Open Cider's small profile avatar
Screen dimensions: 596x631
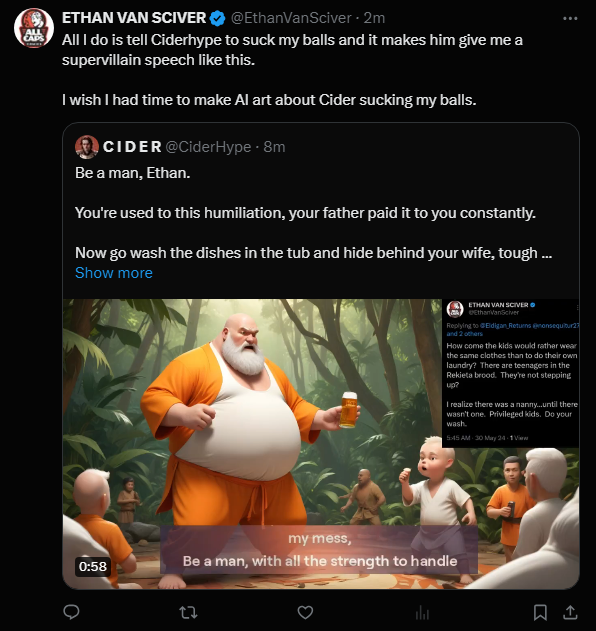[x=87, y=147]
